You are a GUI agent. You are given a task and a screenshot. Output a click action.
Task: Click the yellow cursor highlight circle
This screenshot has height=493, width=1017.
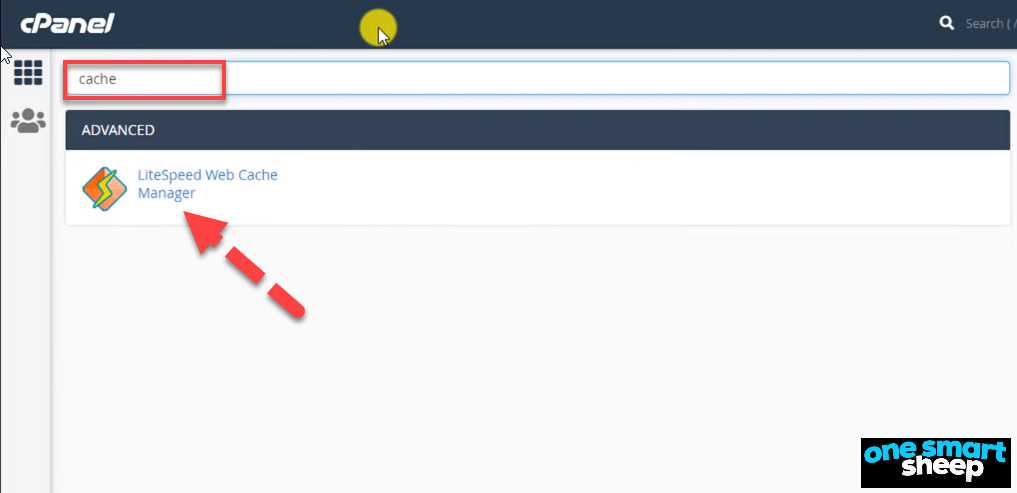coord(379,29)
